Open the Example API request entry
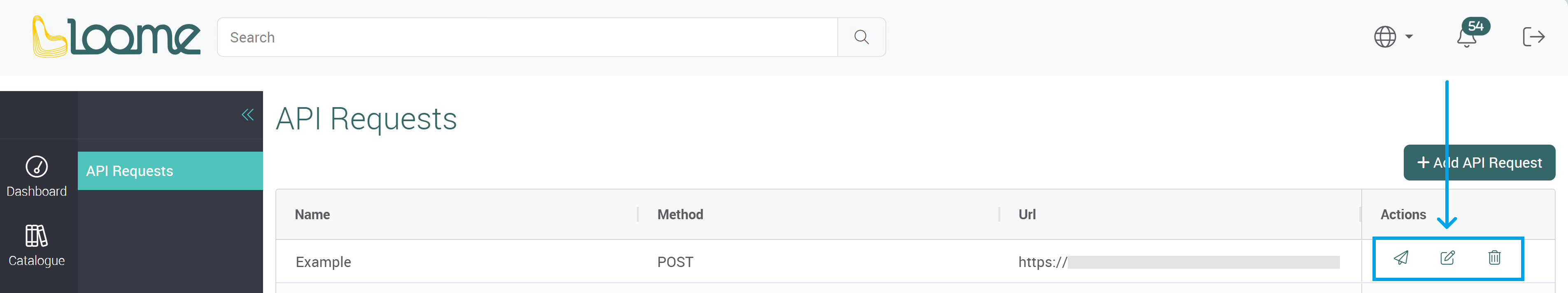 323,261
